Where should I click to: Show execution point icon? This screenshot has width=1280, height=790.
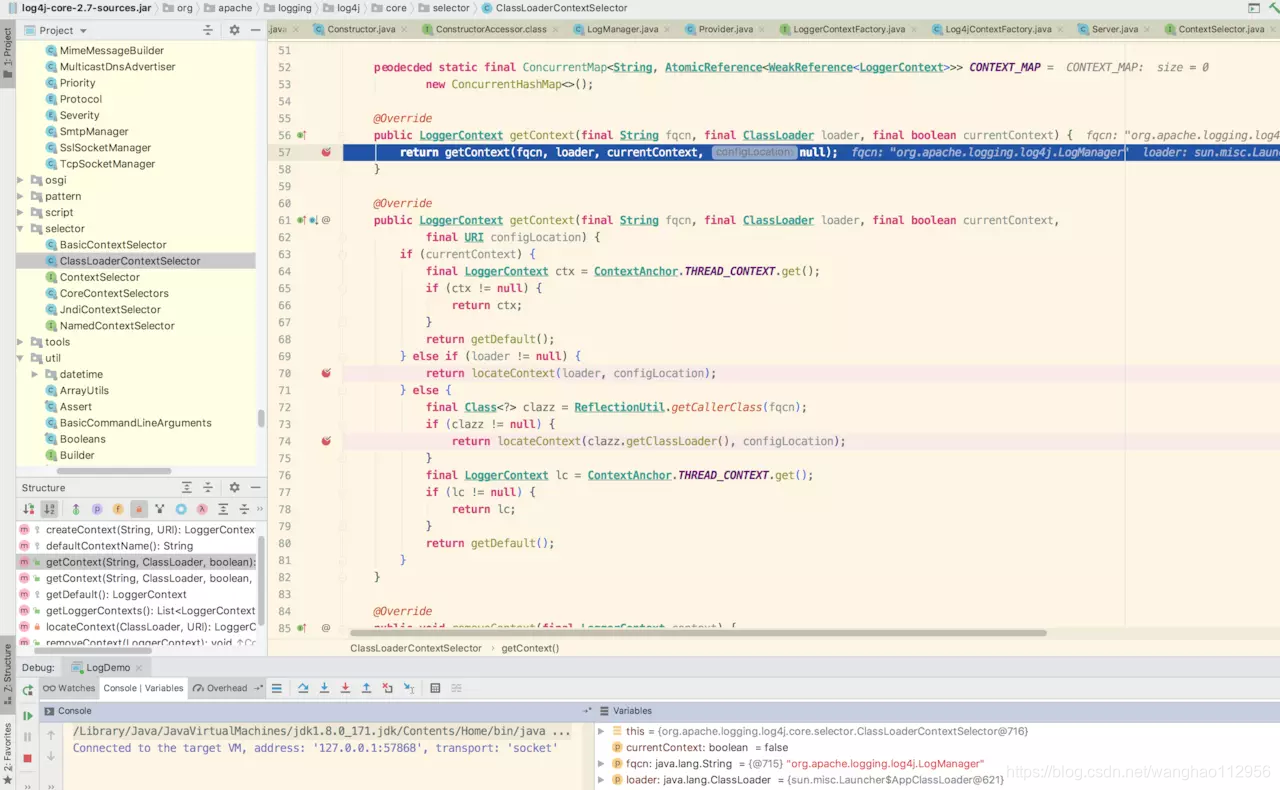277,688
